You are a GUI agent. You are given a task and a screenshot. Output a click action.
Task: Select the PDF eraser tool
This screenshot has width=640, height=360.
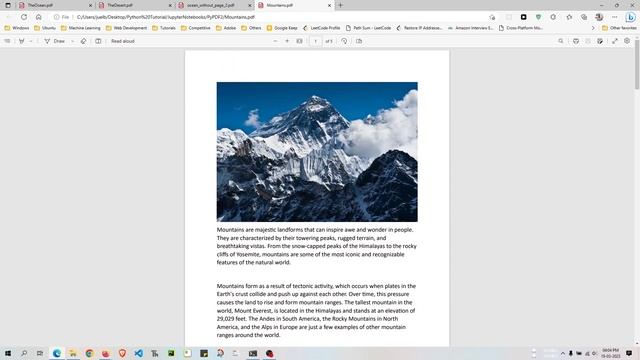click(83, 41)
